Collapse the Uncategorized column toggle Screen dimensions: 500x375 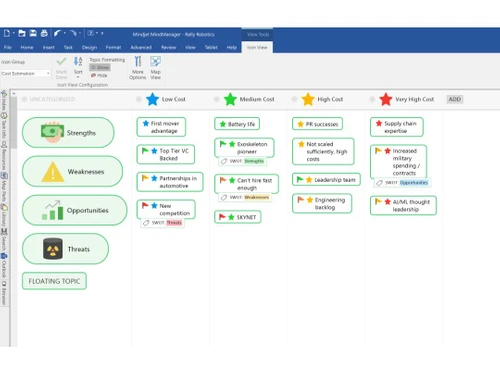pyautogui.click(x=24, y=99)
